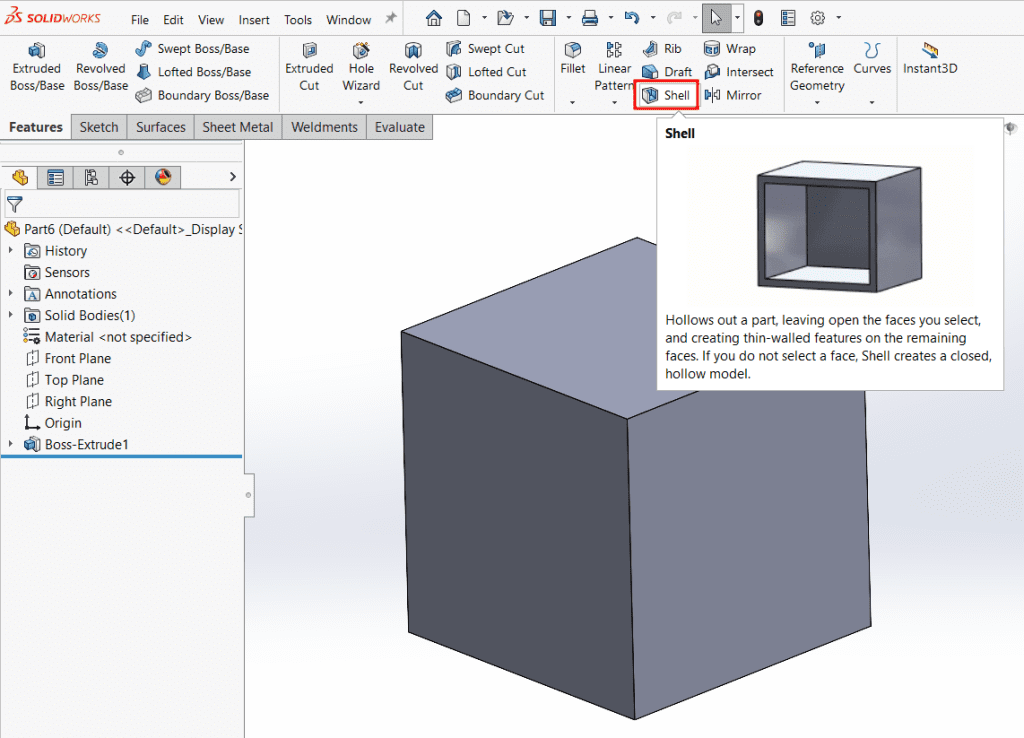The image size is (1024, 738).
Task: Select the Revolved Cut tool
Action: 413,67
